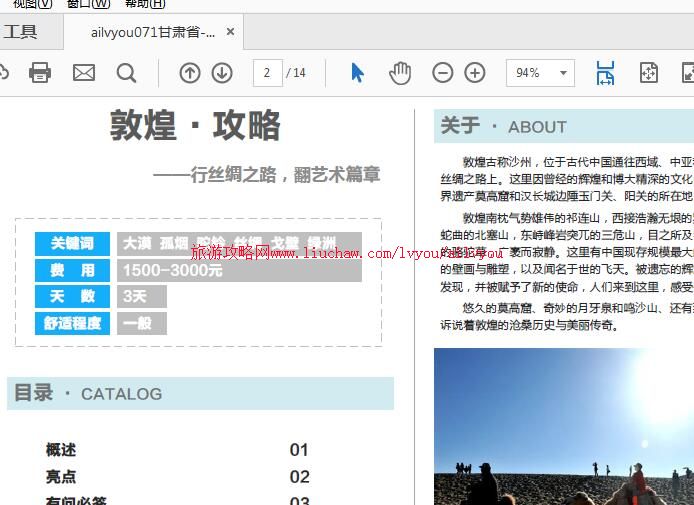Activate the selection arrow tool
694x505 pixels.
[x=358, y=72]
